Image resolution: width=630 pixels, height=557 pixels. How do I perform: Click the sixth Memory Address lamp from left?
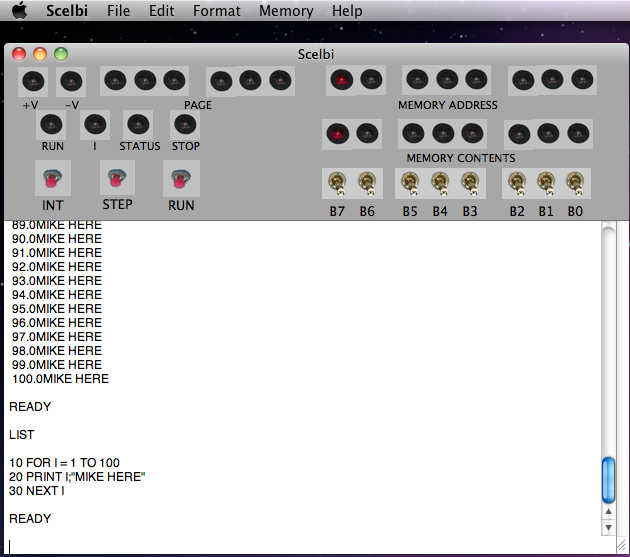click(x=523, y=80)
